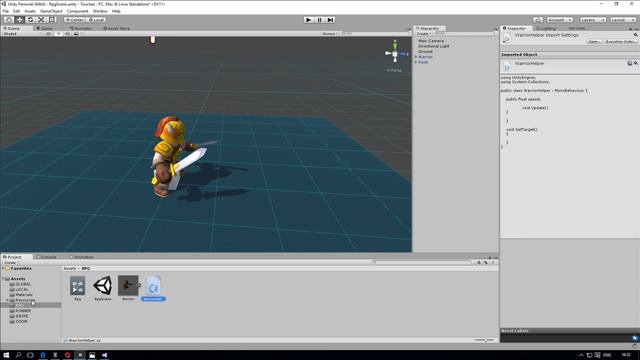
Task: Open Assets menu
Action: coord(30,11)
